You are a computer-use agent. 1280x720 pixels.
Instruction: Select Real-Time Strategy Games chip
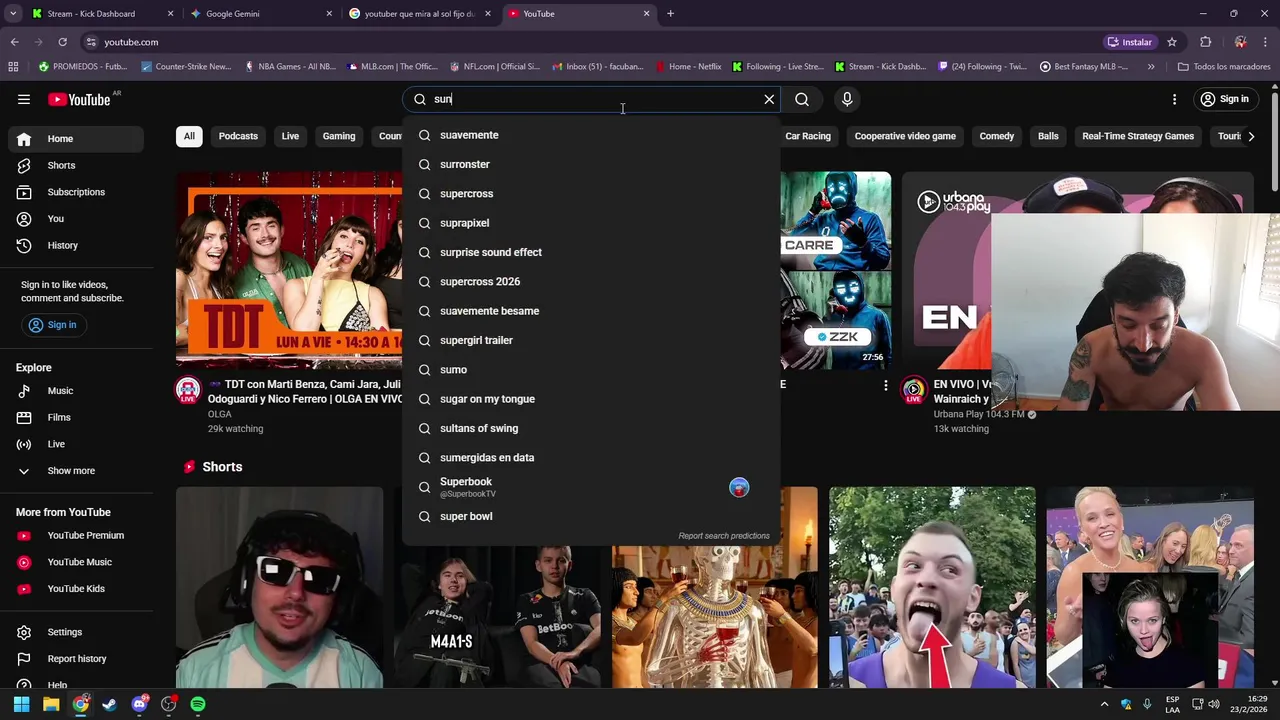click(x=1138, y=136)
